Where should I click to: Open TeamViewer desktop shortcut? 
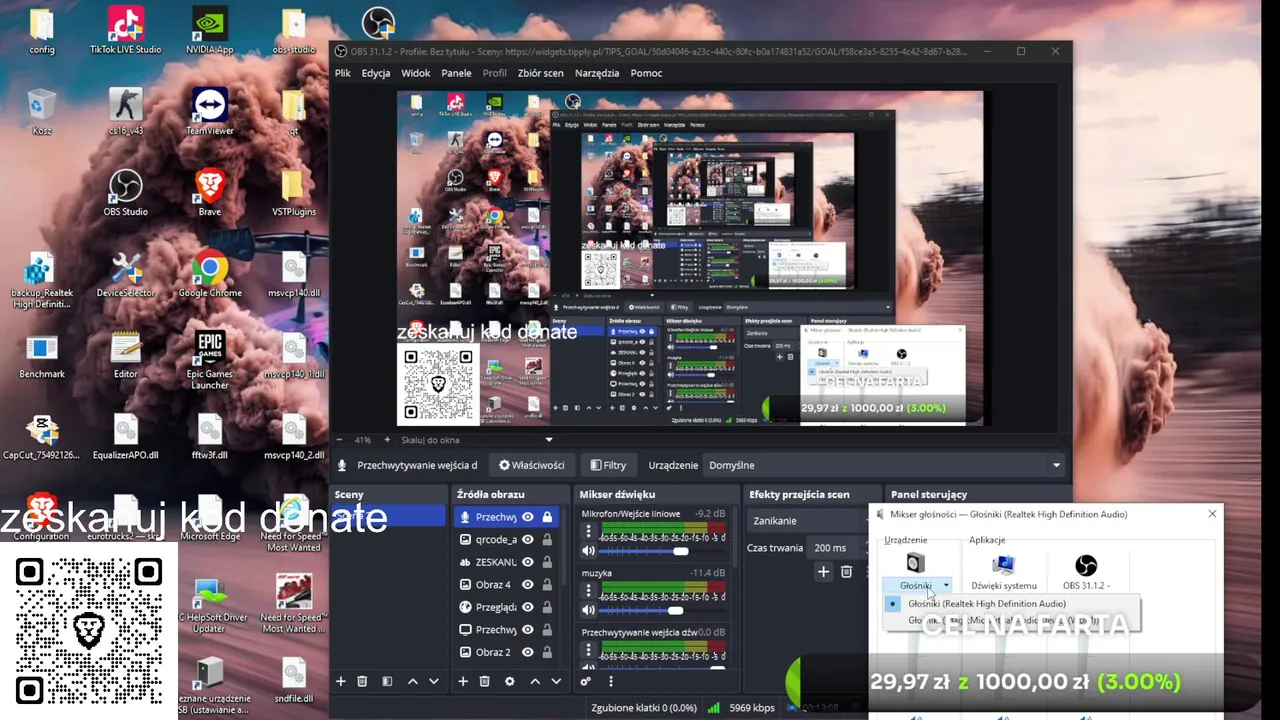[209, 112]
